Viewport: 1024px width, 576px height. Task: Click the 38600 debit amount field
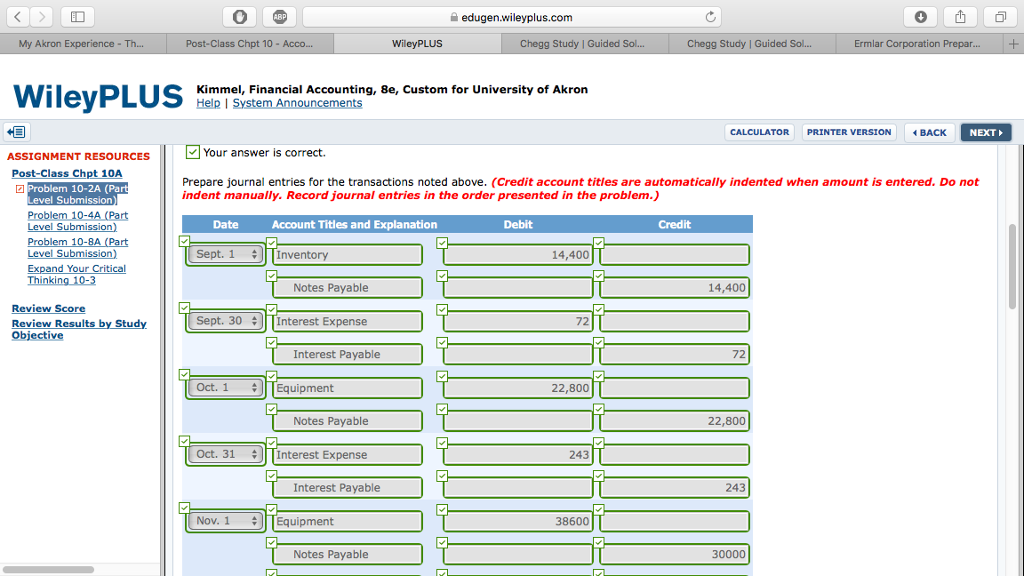pos(518,521)
